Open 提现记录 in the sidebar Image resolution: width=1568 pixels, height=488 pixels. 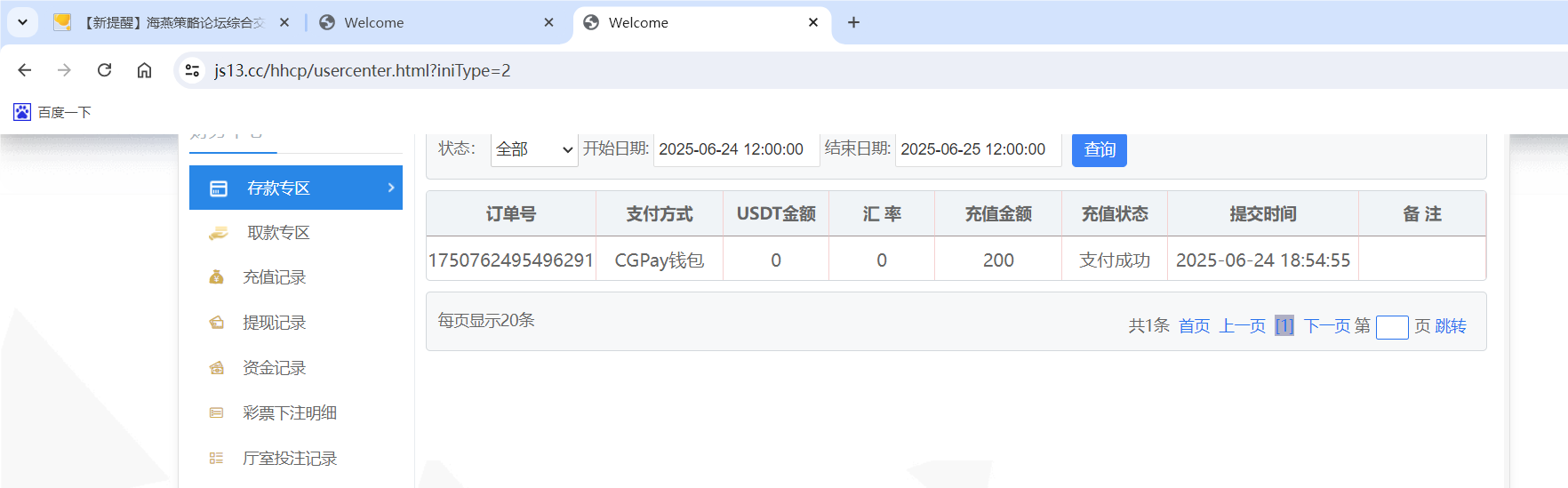pyautogui.click(x=274, y=323)
